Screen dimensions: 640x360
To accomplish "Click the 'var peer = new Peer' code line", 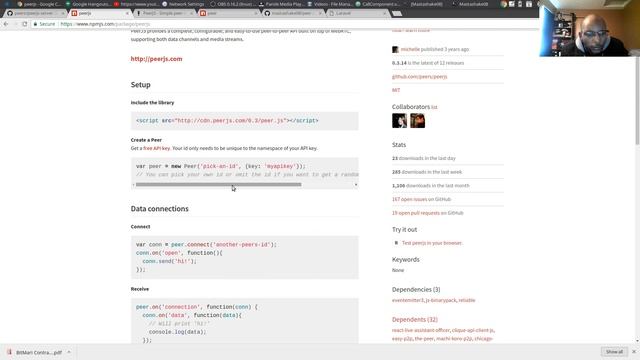I will [x=220, y=166].
